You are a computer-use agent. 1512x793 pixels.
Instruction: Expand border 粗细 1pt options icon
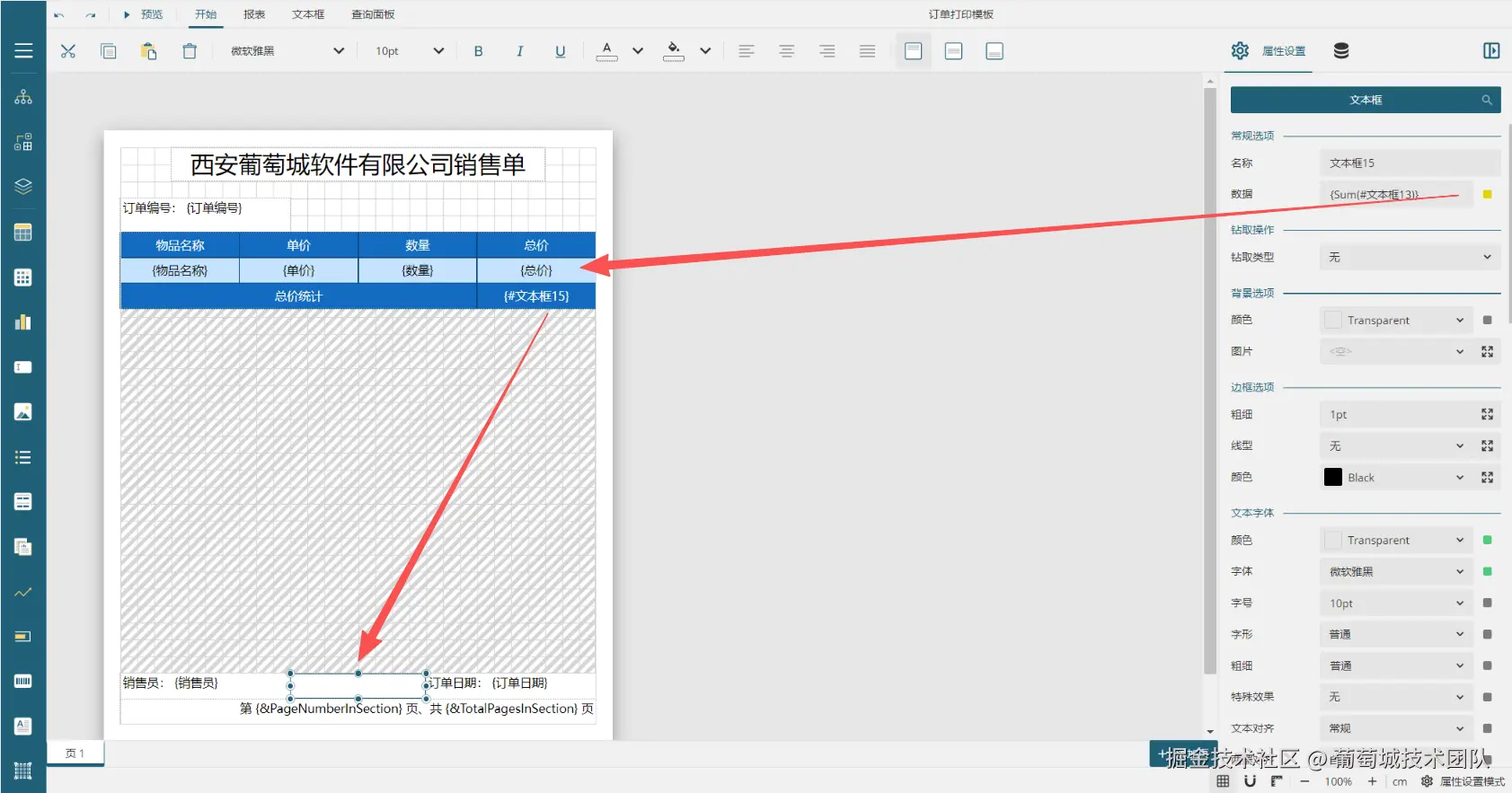point(1487,414)
